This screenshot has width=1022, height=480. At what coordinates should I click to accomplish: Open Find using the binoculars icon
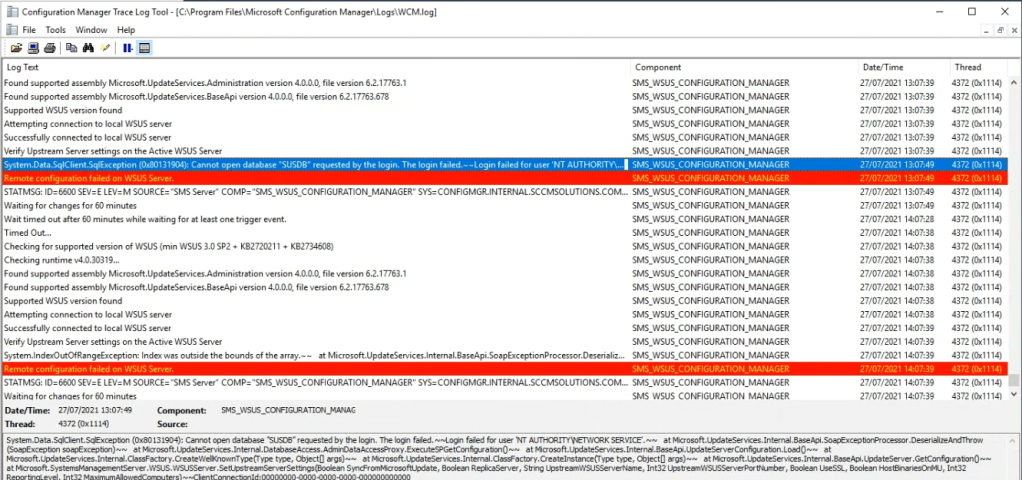pos(88,47)
